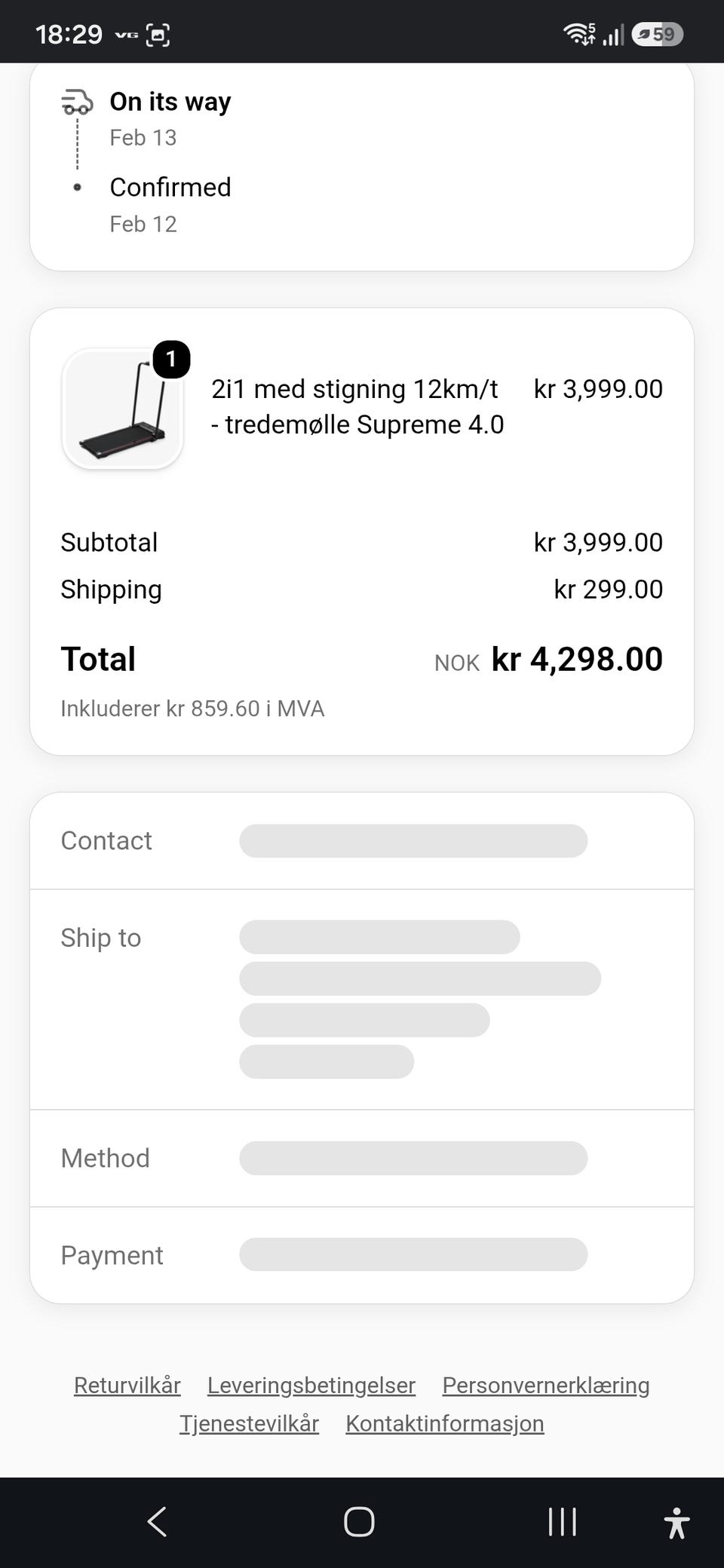Screen dimensions: 724x1568
Task: Tap the Total amount kr 4,298.00
Action: click(x=577, y=659)
